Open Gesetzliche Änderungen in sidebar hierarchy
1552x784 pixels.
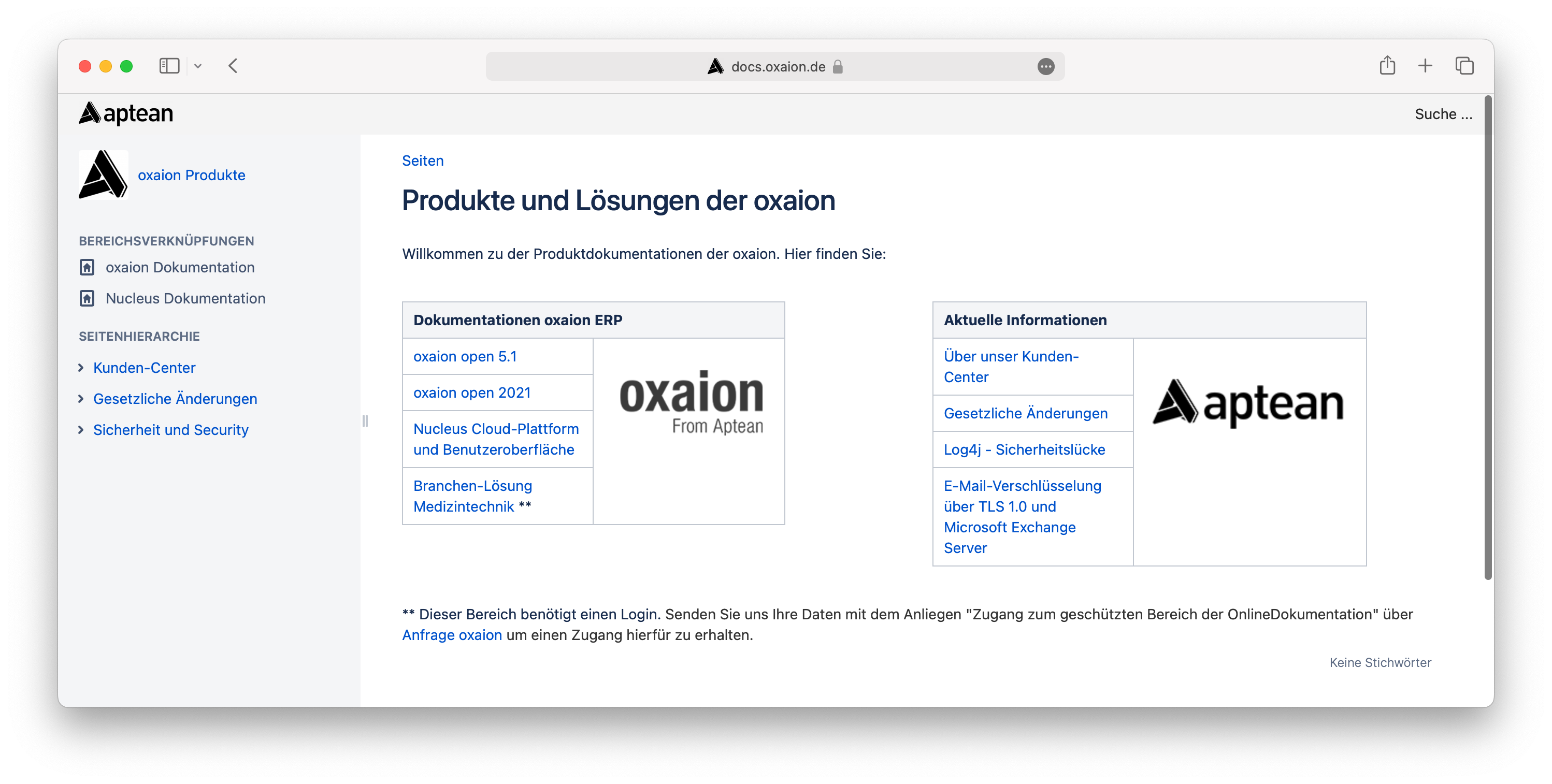[175, 399]
